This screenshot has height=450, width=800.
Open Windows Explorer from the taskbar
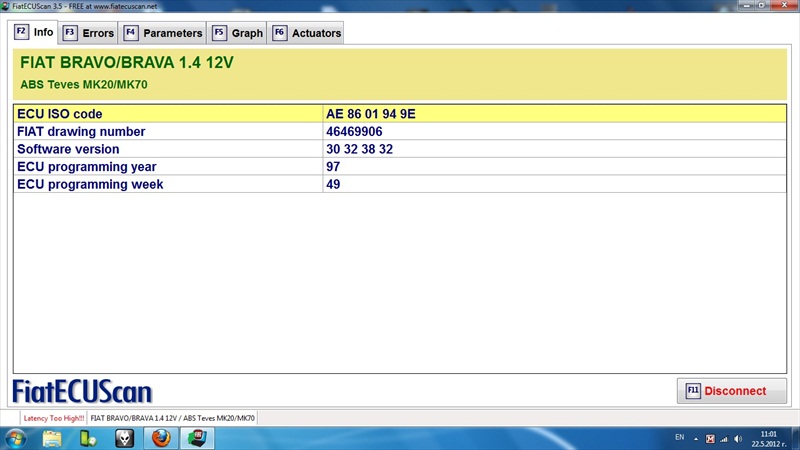(53, 438)
